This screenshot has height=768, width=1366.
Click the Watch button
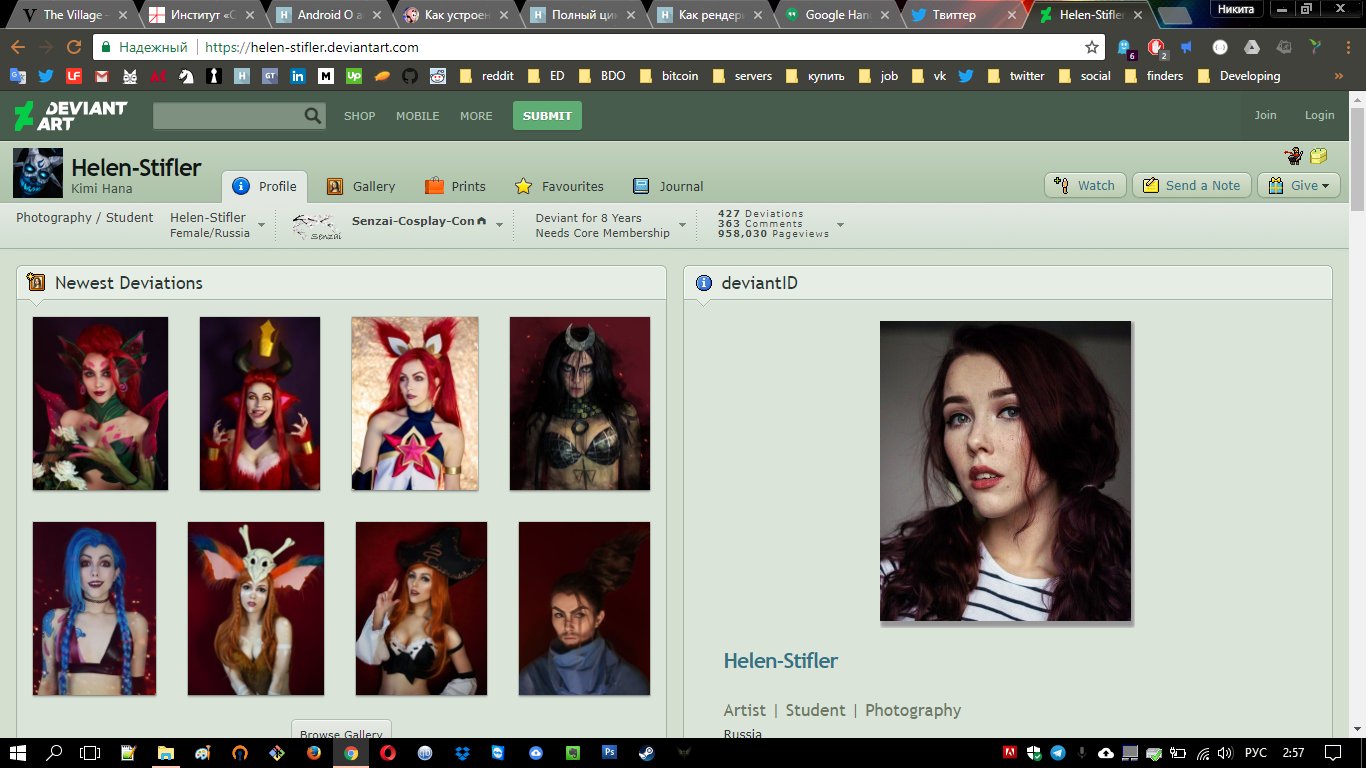tap(1086, 185)
